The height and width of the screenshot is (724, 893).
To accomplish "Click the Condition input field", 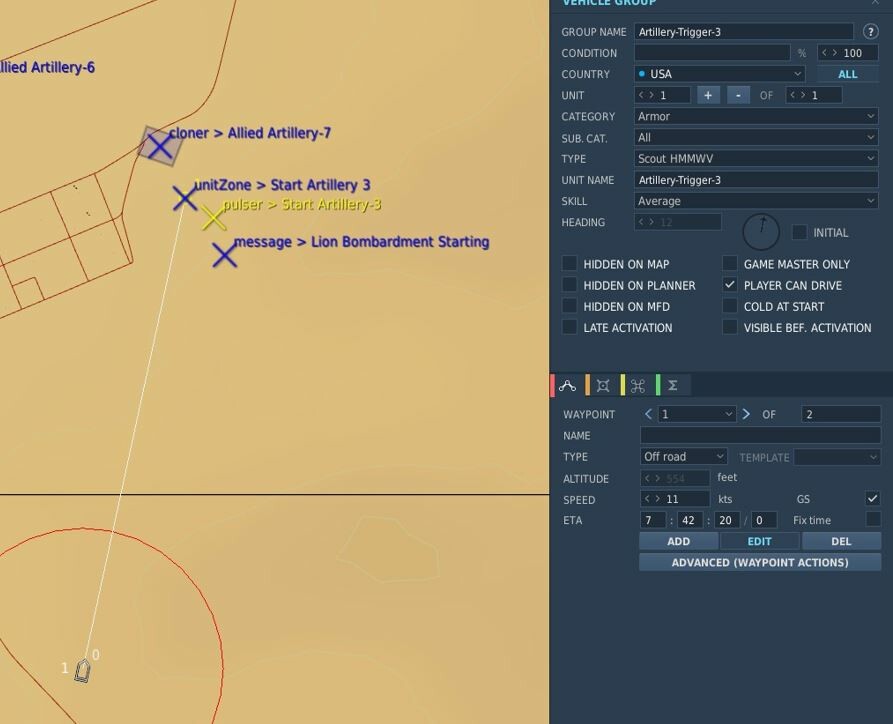I will tap(712, 53).
